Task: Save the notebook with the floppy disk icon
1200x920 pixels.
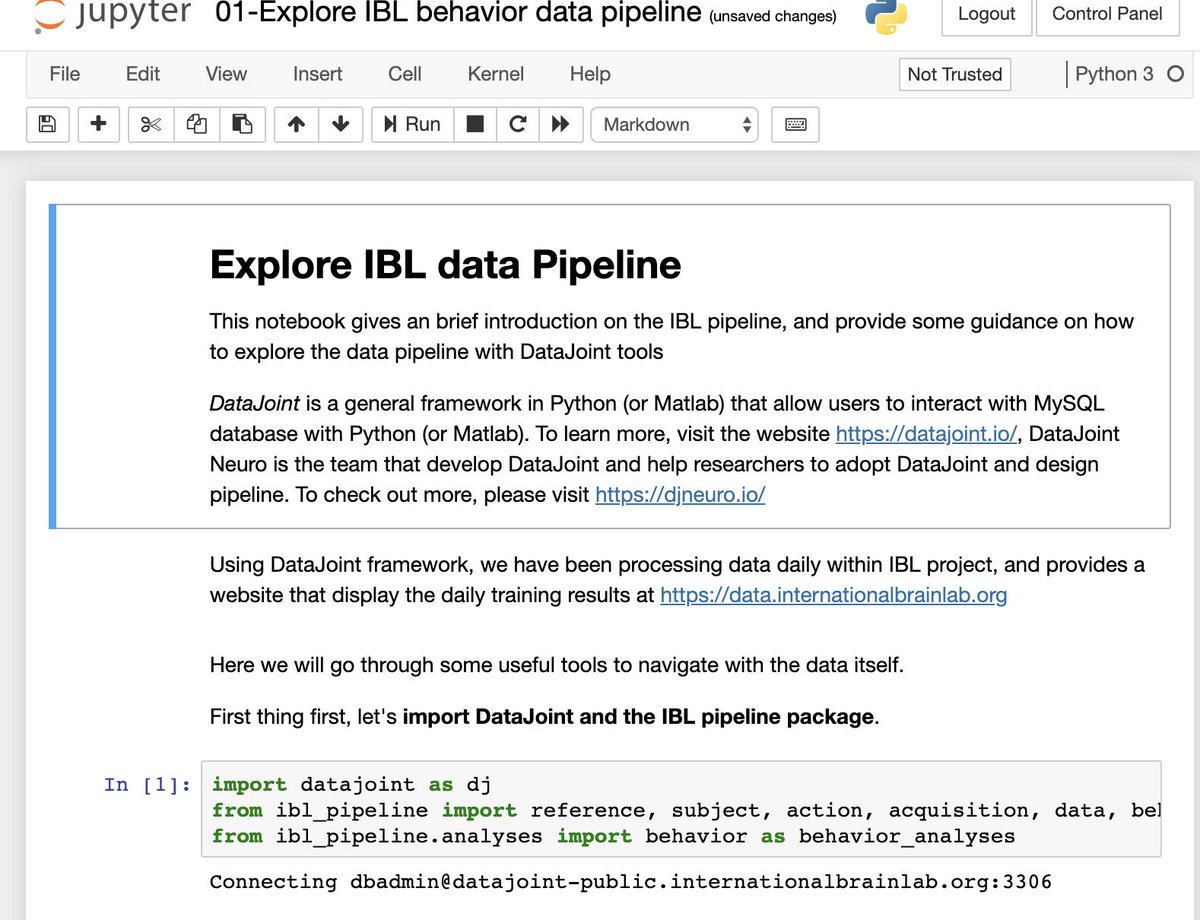Action: (x=46, y=124)
